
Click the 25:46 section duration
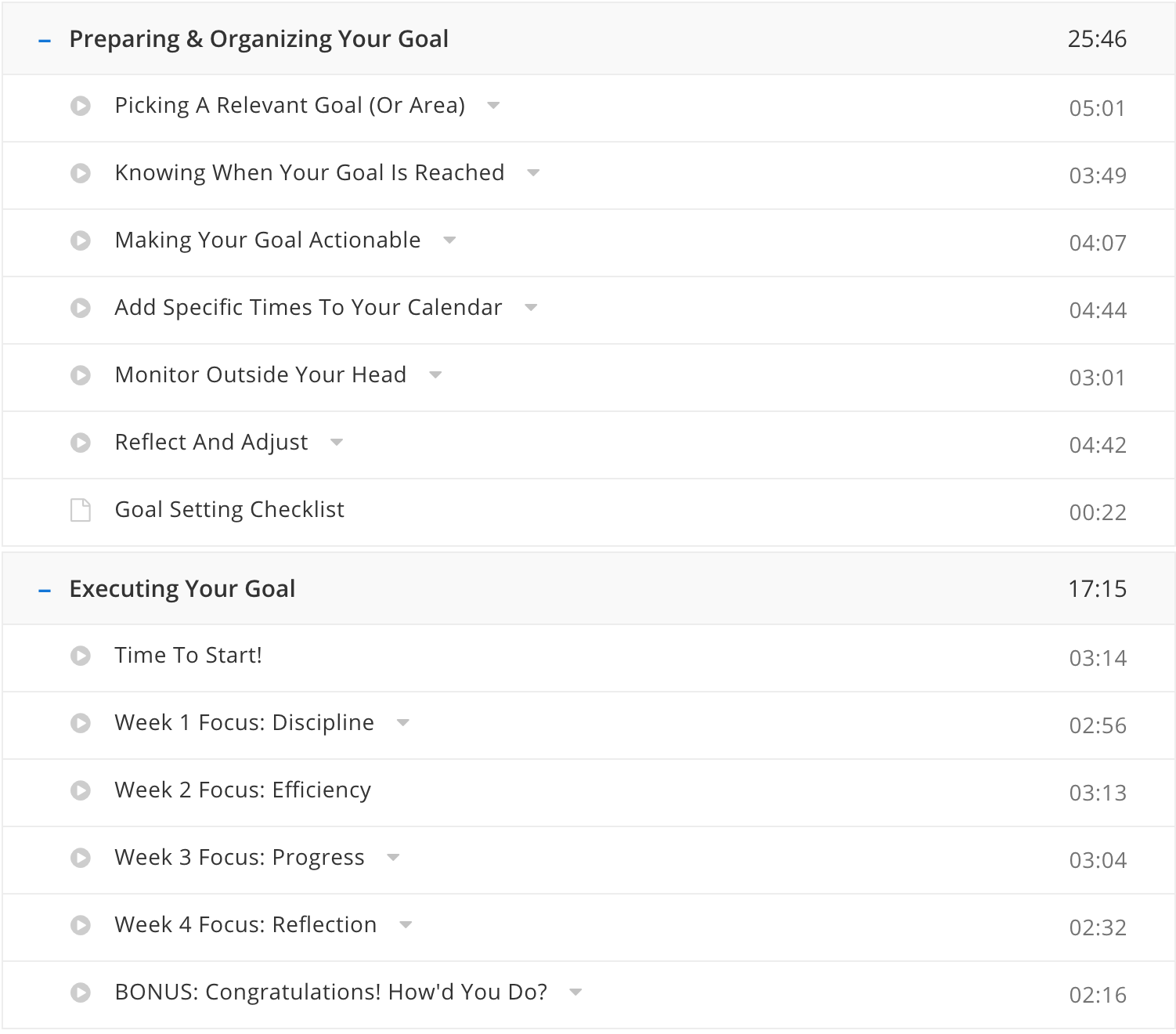click(x=1097, y=39)
